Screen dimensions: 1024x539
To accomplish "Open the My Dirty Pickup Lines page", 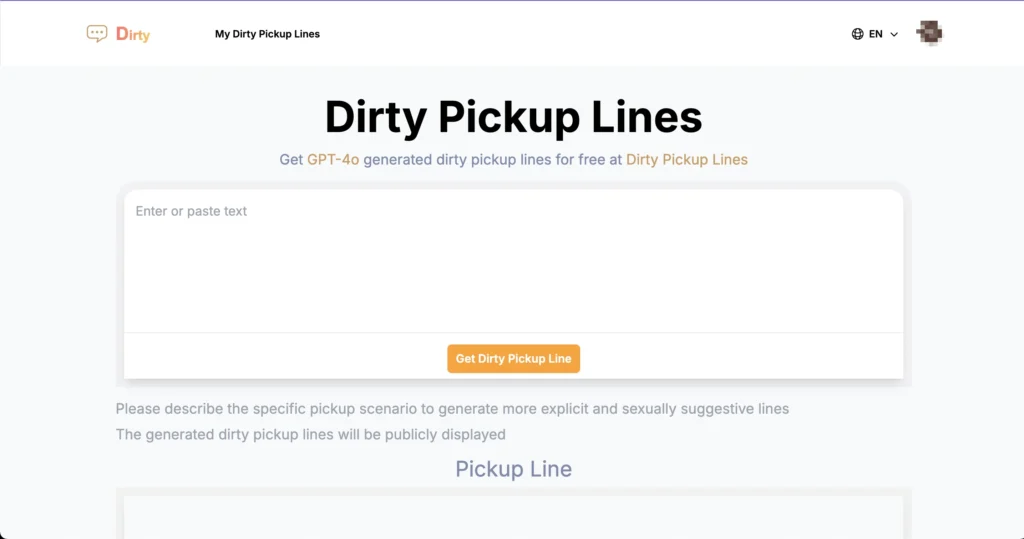I will tap(267, 34).
